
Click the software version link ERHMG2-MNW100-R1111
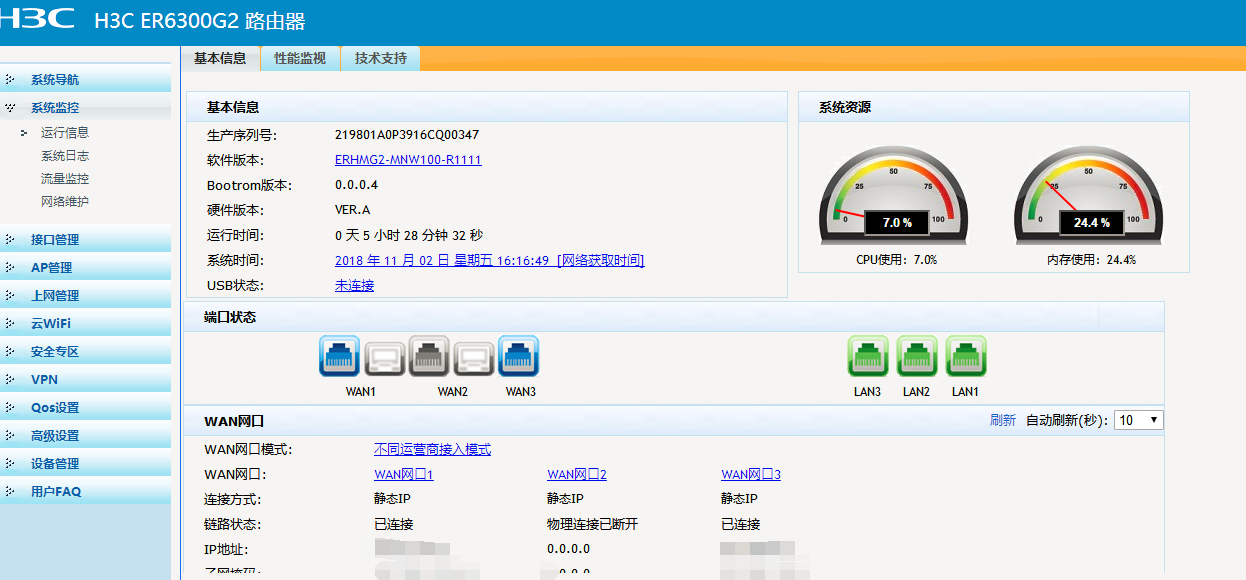coord(408,160)
